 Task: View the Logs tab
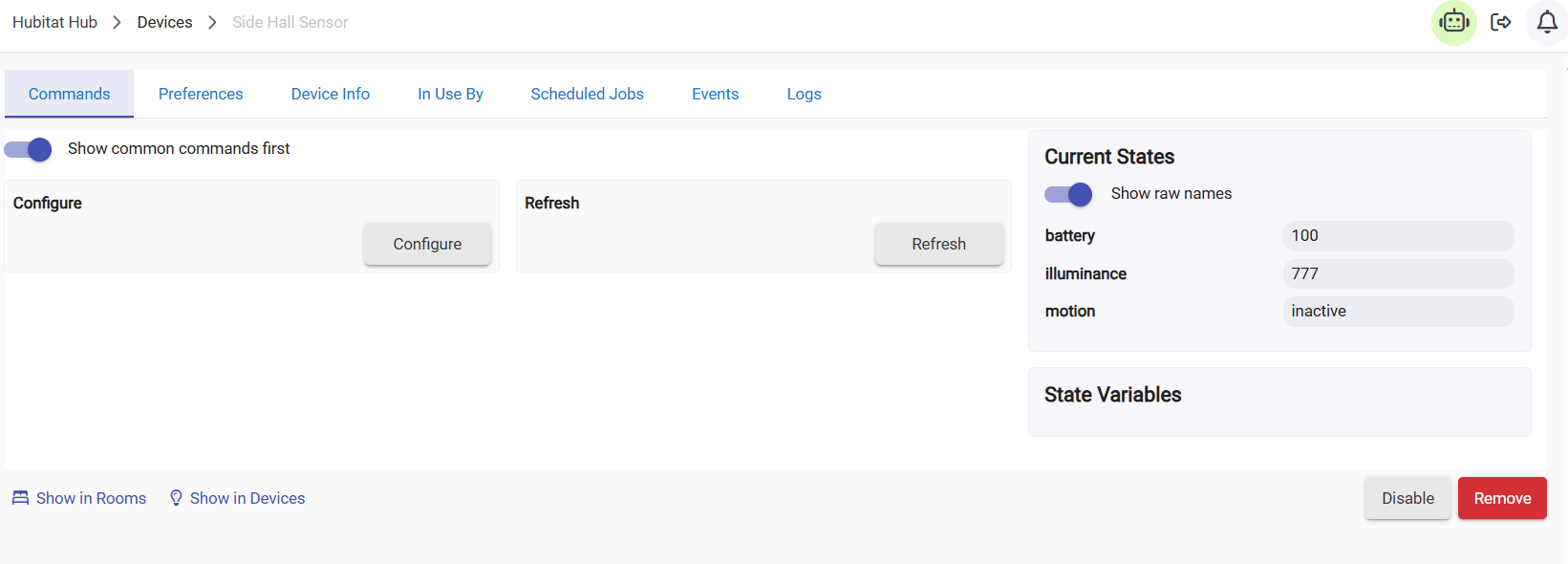point(804,94)
